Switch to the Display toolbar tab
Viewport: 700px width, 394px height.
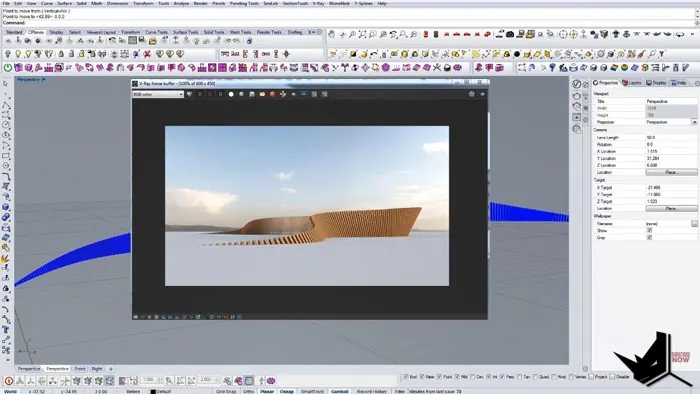pos(56,32)
